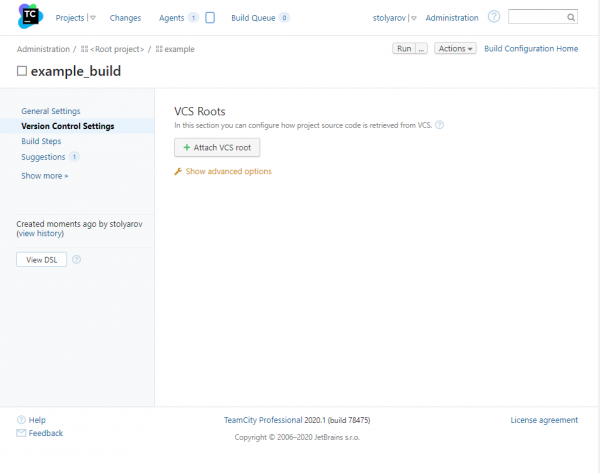600x473 pixels.
Task: Click help icon beside VCS Roots description
Action: tap(440, 125)
